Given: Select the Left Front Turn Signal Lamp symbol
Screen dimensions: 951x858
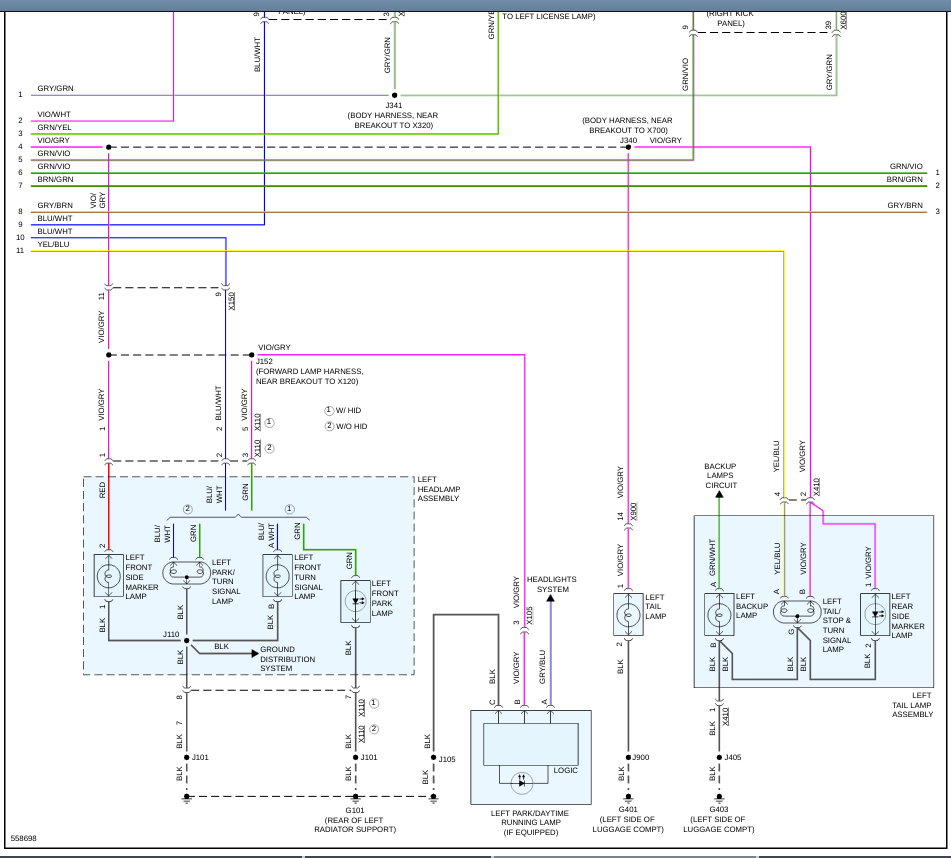Looking at the screenshot, I should pos(278,575).
